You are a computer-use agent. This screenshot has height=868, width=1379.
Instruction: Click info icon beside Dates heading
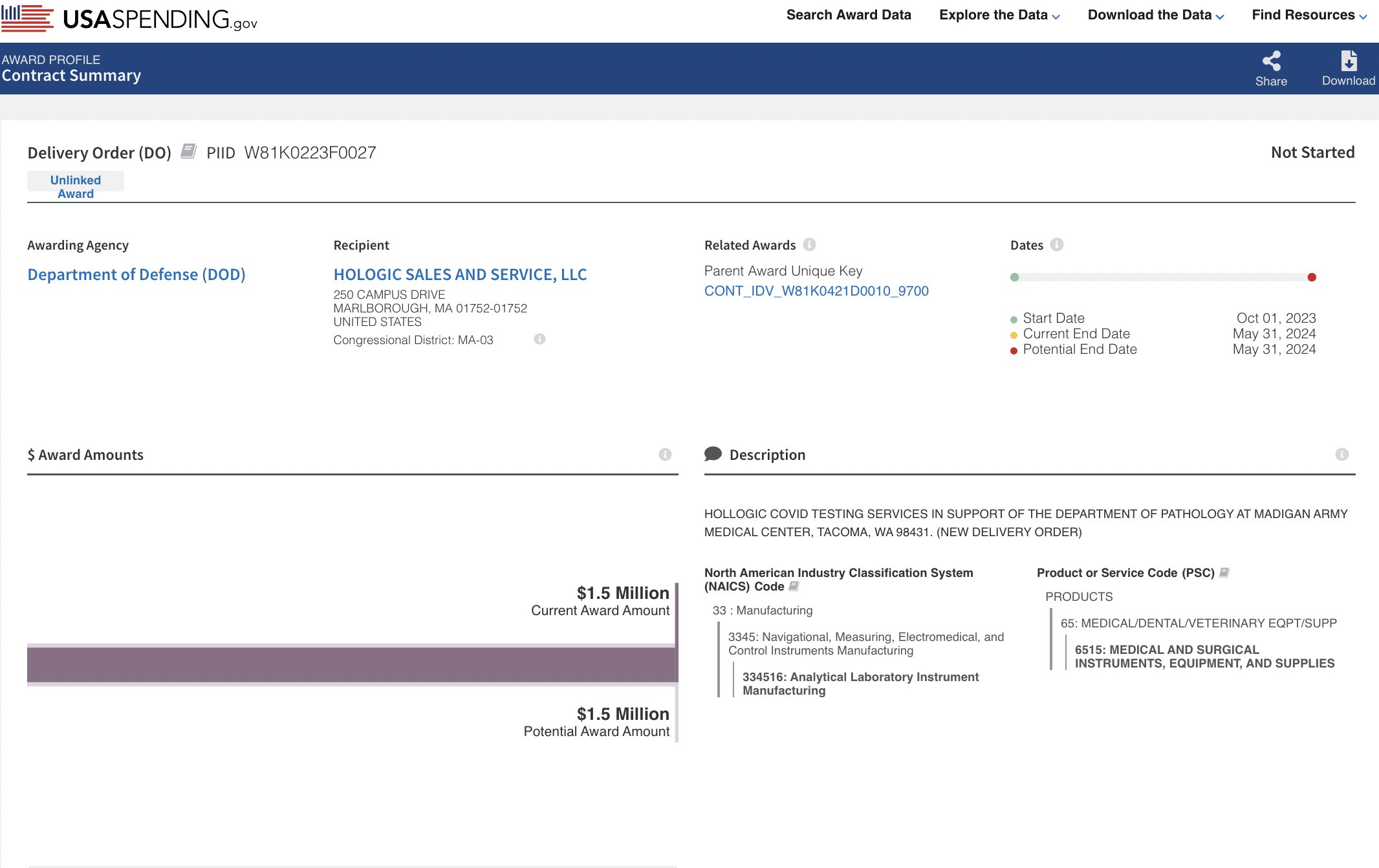tap(1057, 244)
